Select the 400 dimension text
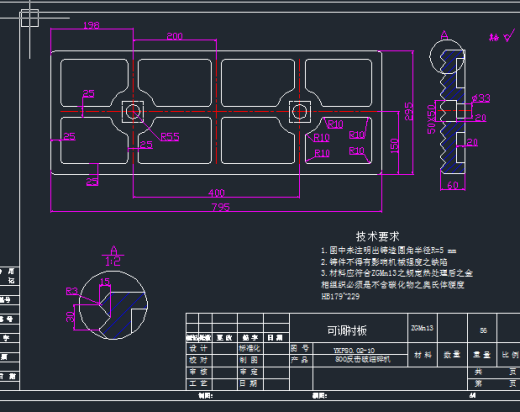Image resolution: width=520 pixels, height=412 pixels. (x=217, y=193)
